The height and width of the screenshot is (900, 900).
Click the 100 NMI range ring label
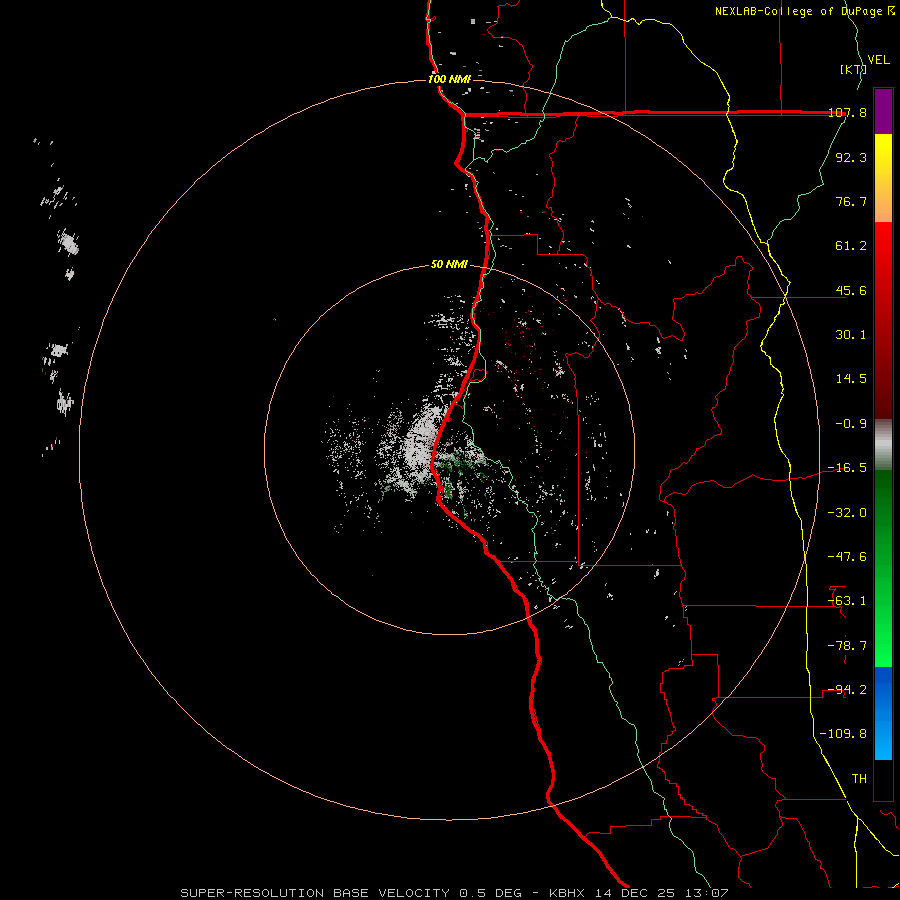pyautogui.click(x=449, y=79)
